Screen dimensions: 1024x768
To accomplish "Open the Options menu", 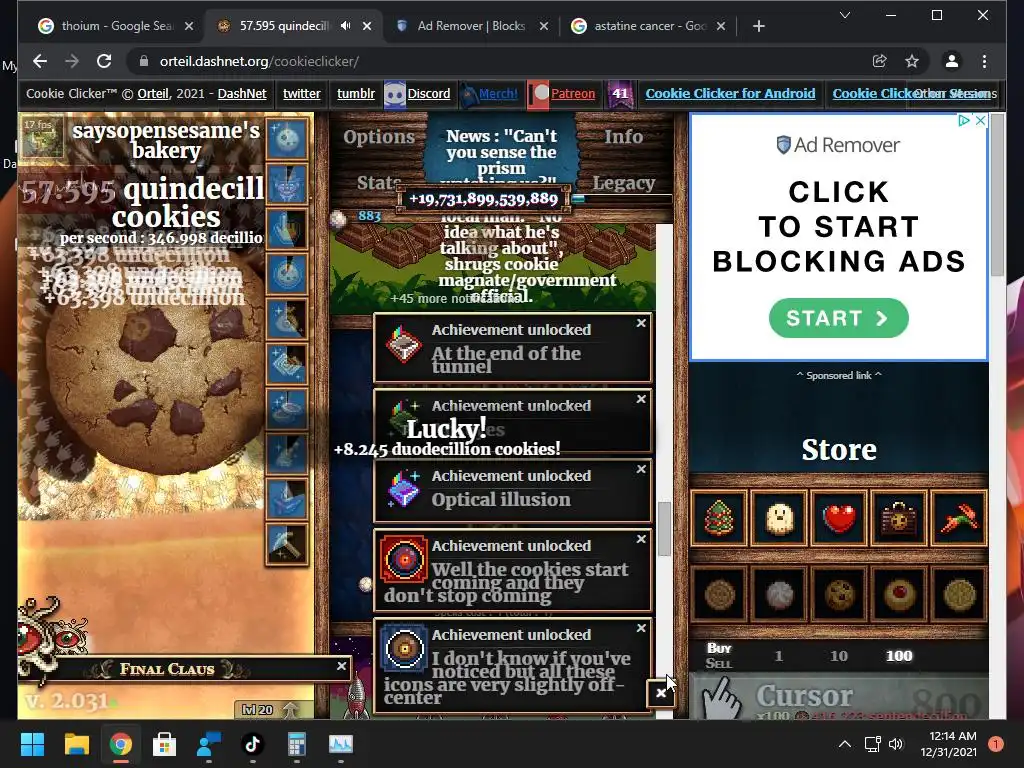I will coord(379,136).
